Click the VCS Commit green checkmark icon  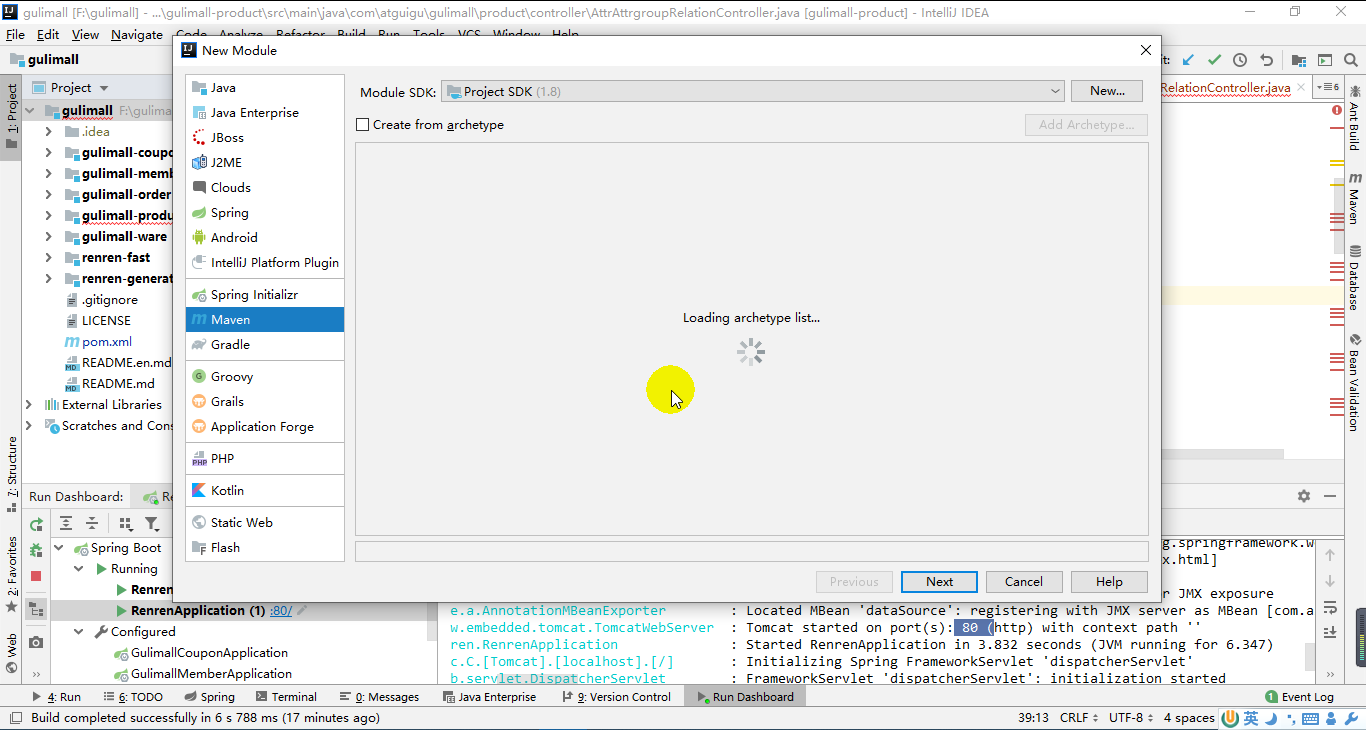pos(1214,60)
